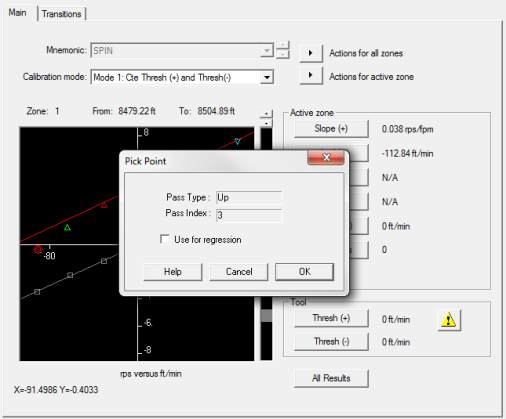Open All Results button
The image size is (506, 419).
(331, 378)
